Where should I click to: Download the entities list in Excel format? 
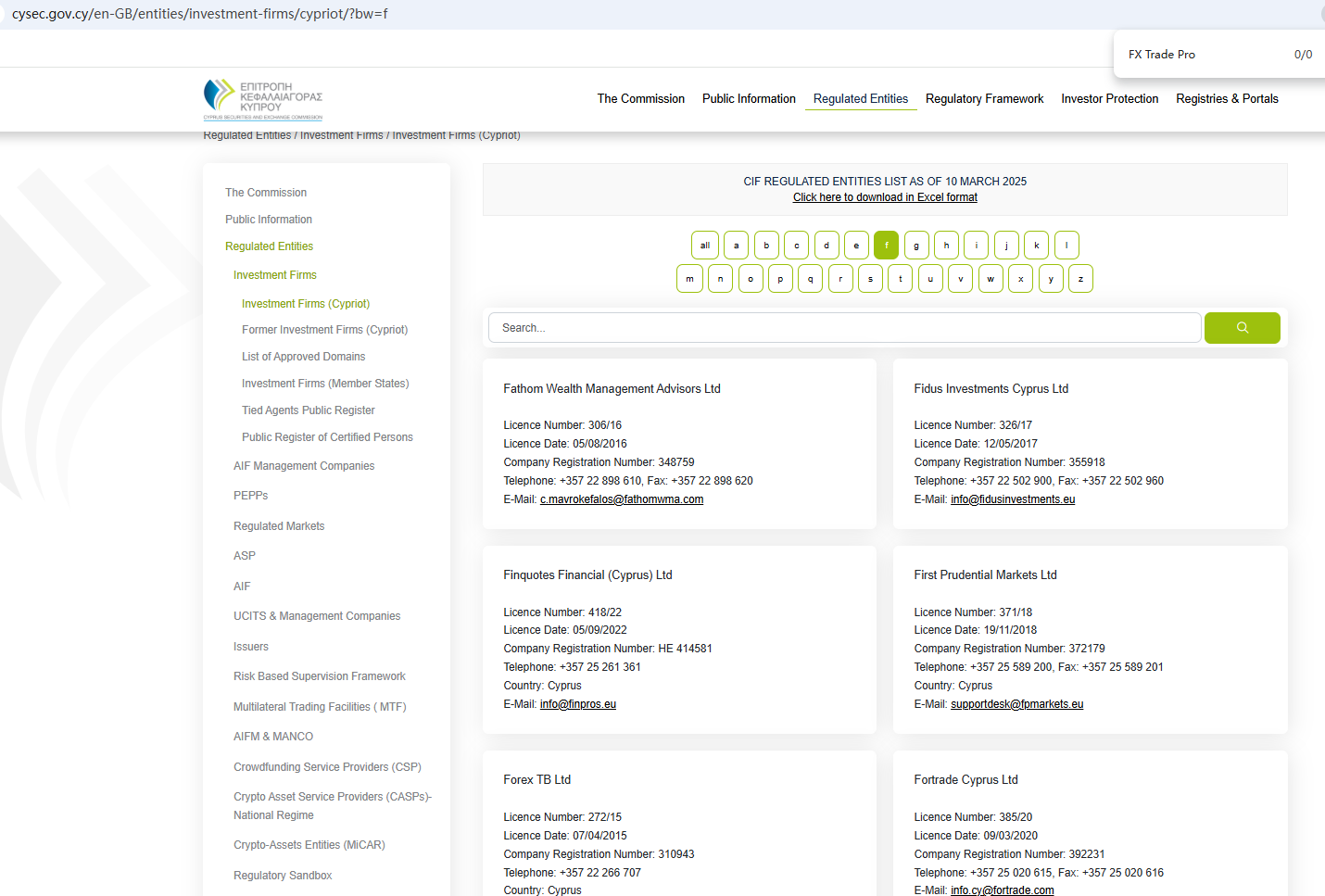885,197
